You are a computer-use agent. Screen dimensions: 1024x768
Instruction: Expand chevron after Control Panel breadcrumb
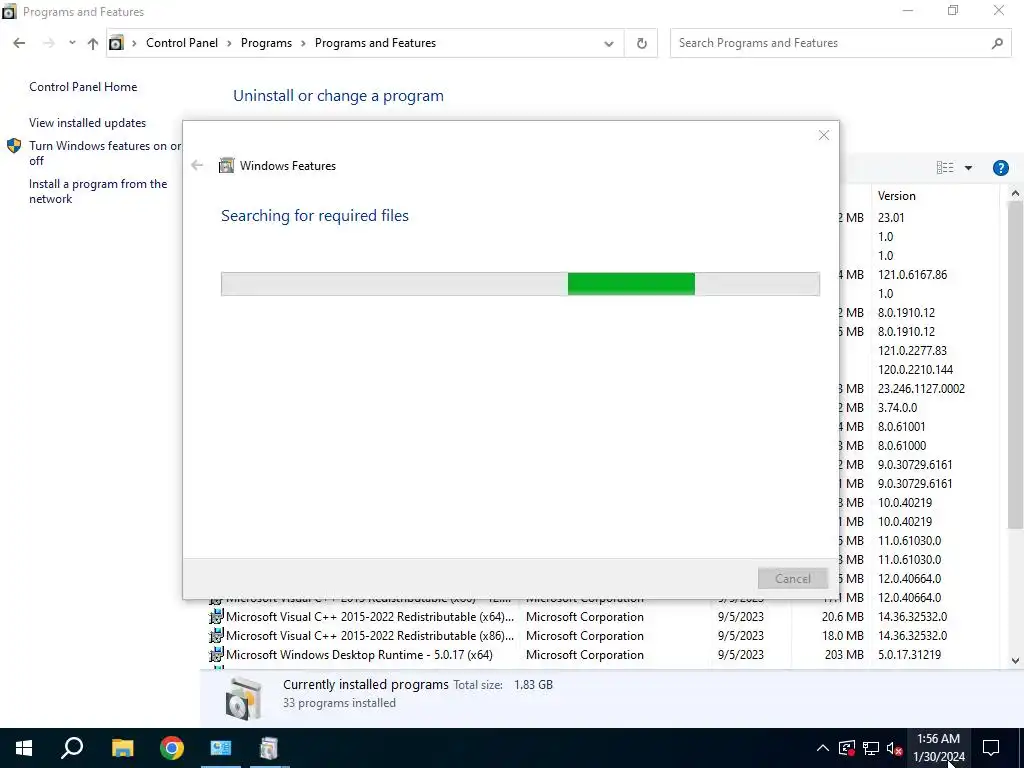pyautogui.click(x=229, y=43)
